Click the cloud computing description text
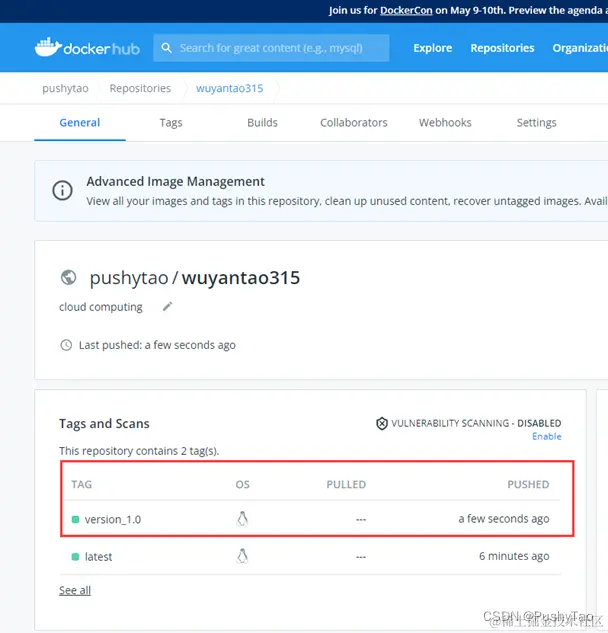Image resolution: width=608 pixels, height=633 pixels. [x=101, y=307]
